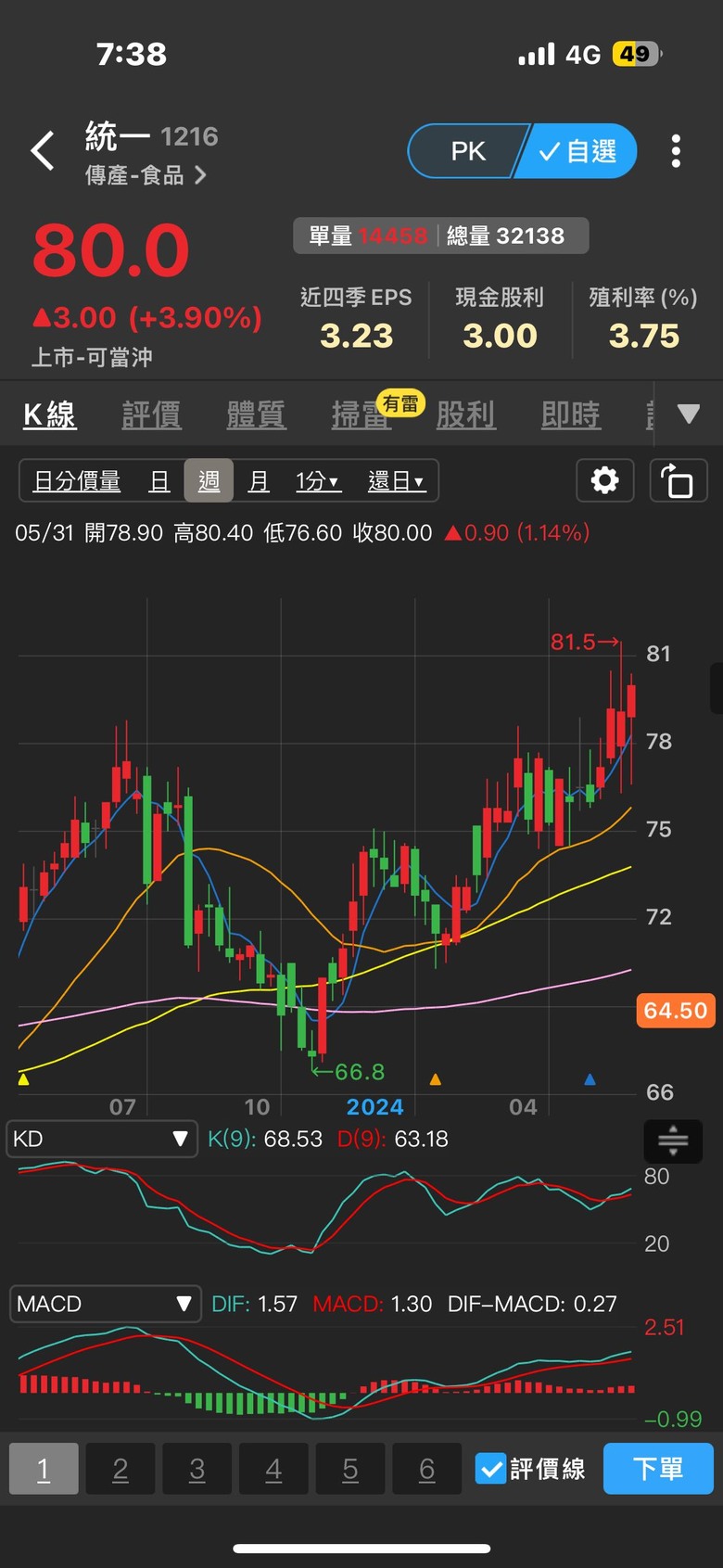
Task: Select chart preset 3
Action: point(197,1469)
